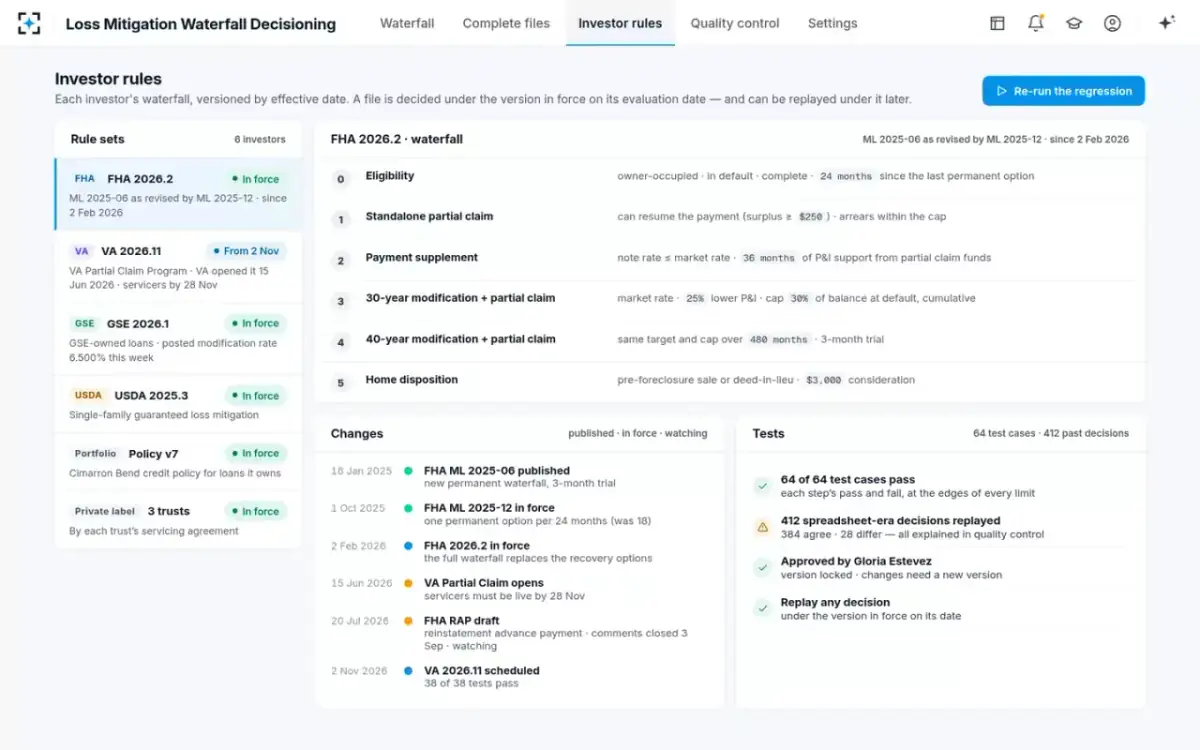Click the 24 months value chip
This screenshot has height=750, width=1200.
click(x=845, y=176)
